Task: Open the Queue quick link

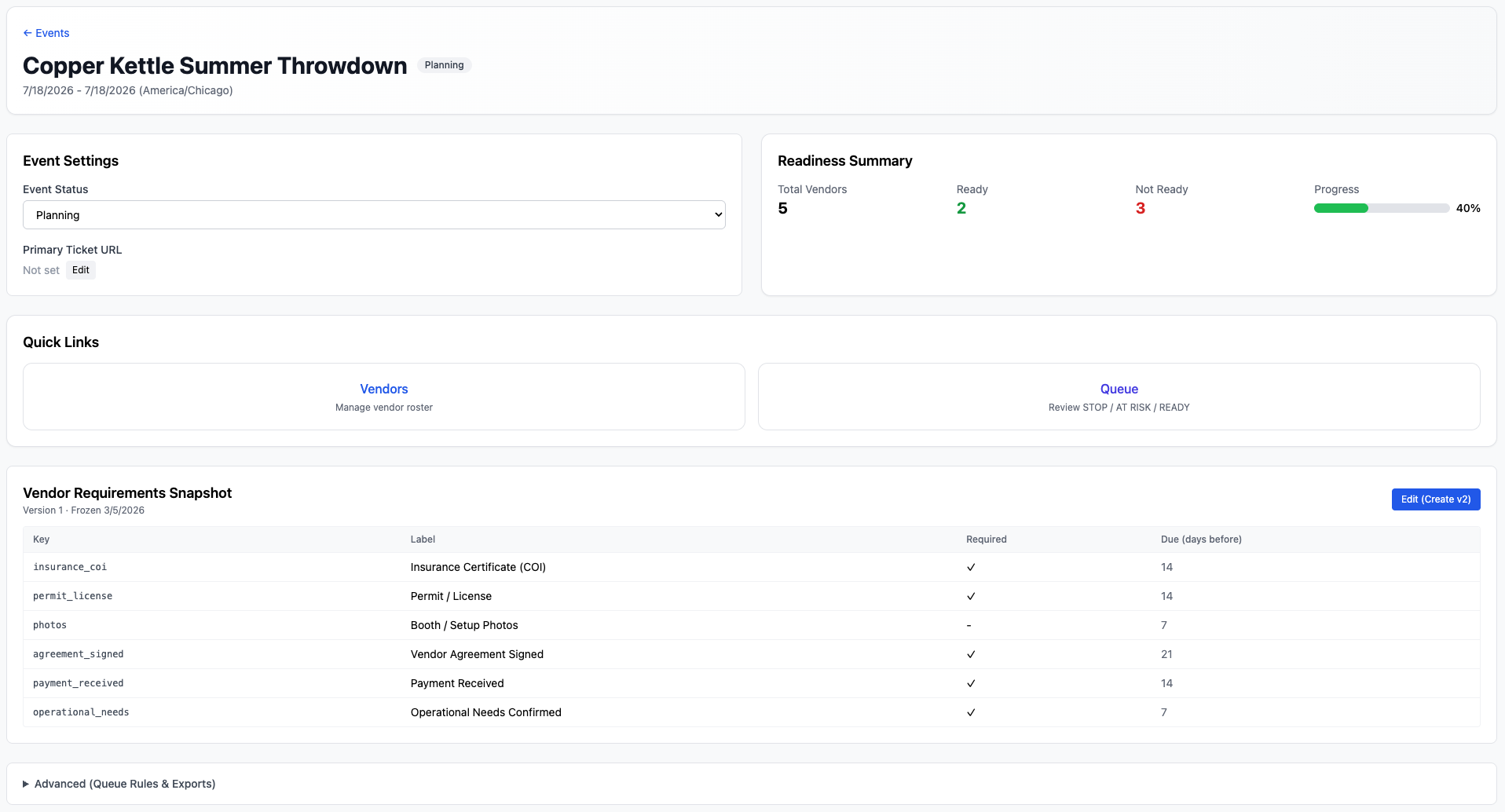Action: click(1119, 389)
